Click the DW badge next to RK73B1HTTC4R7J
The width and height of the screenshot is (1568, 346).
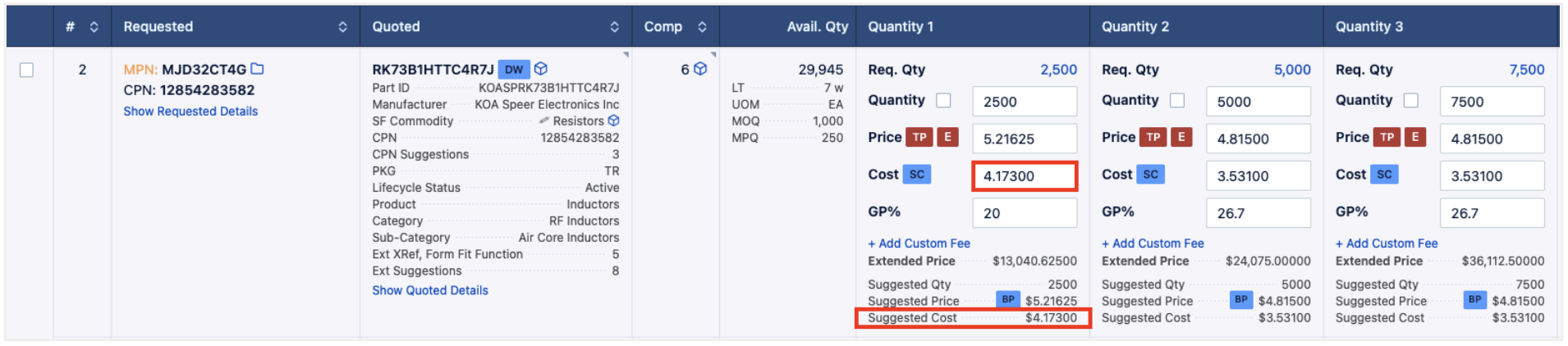pyautogui.click(x=514, y=70)
